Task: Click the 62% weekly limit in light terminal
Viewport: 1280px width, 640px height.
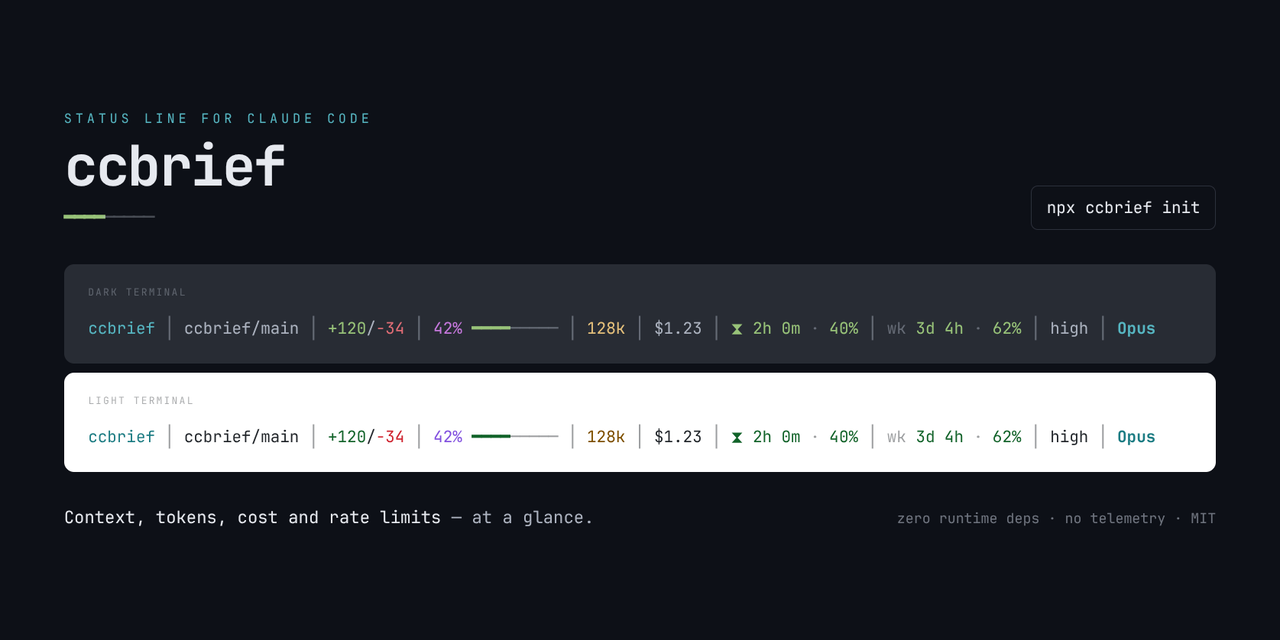Action: click(x=1007, y=437)
